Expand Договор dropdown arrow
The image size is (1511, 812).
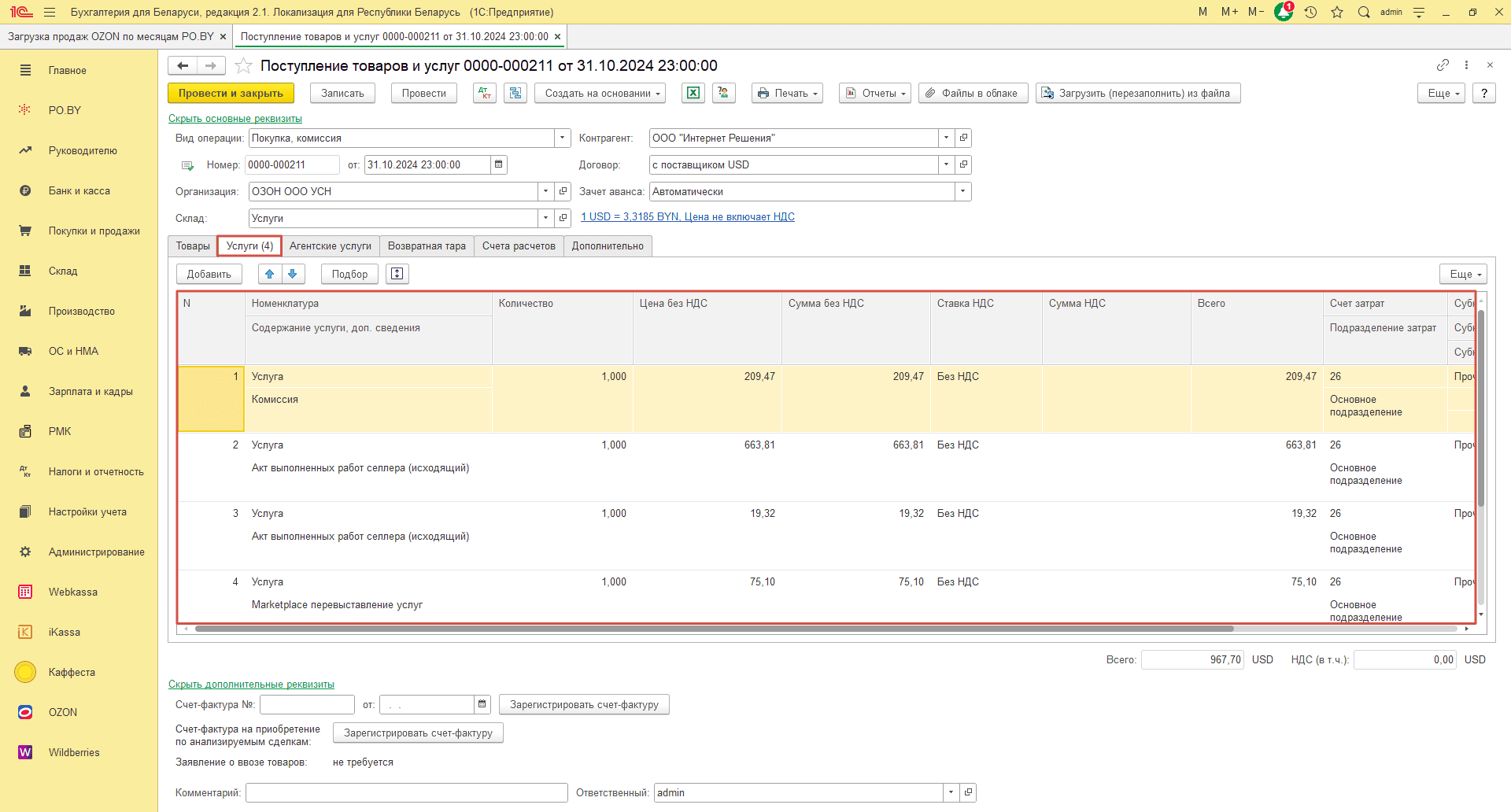(x=946, y=164)
